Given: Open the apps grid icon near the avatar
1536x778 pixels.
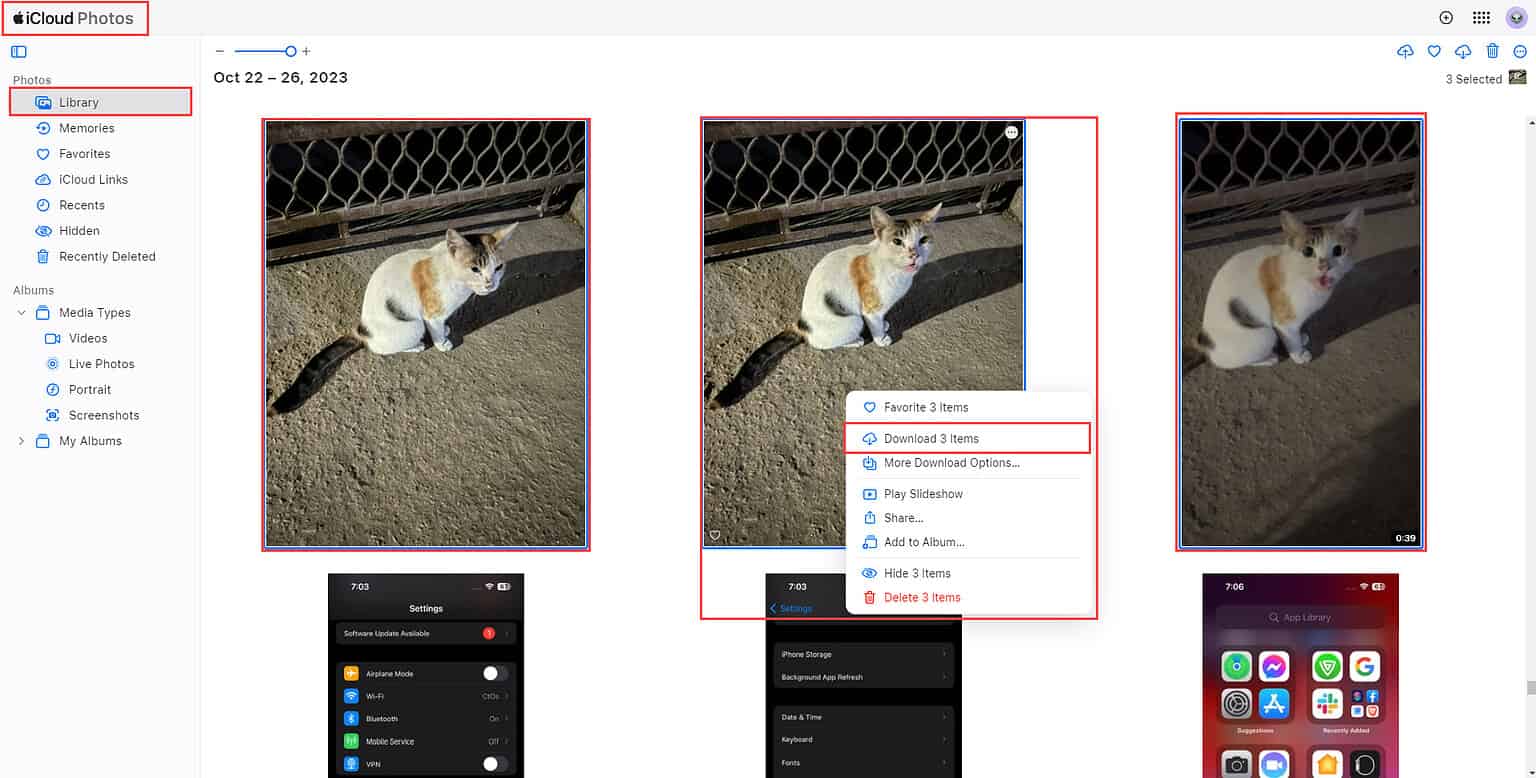Looking at the screenshot, I should [1481, 17].
